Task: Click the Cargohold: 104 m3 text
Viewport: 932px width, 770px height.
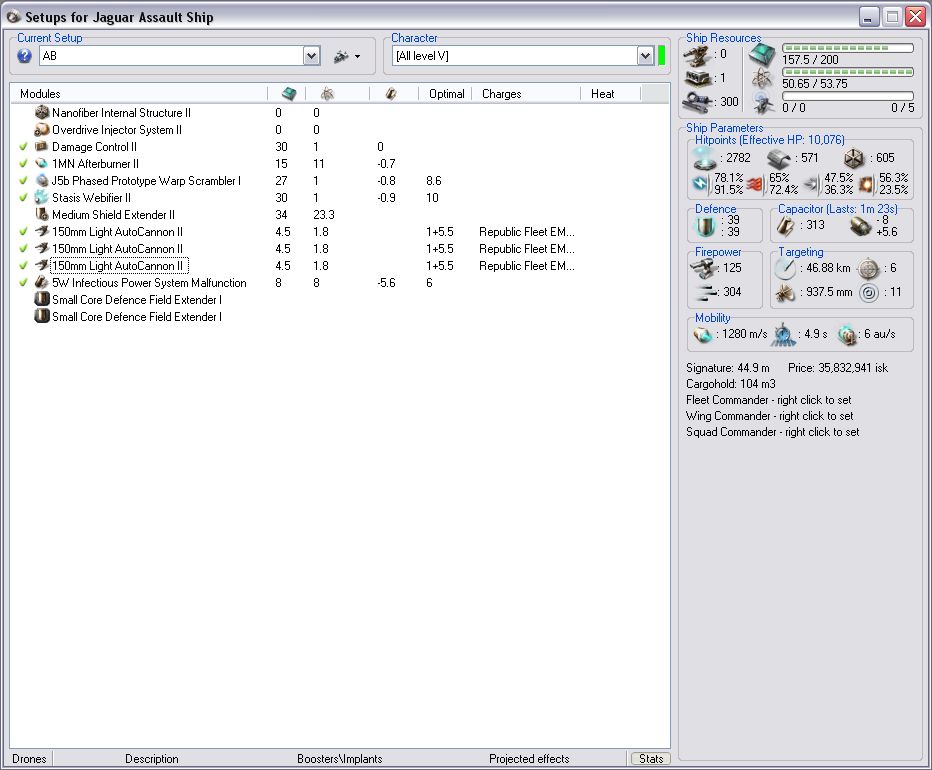Action: [731, 384]
